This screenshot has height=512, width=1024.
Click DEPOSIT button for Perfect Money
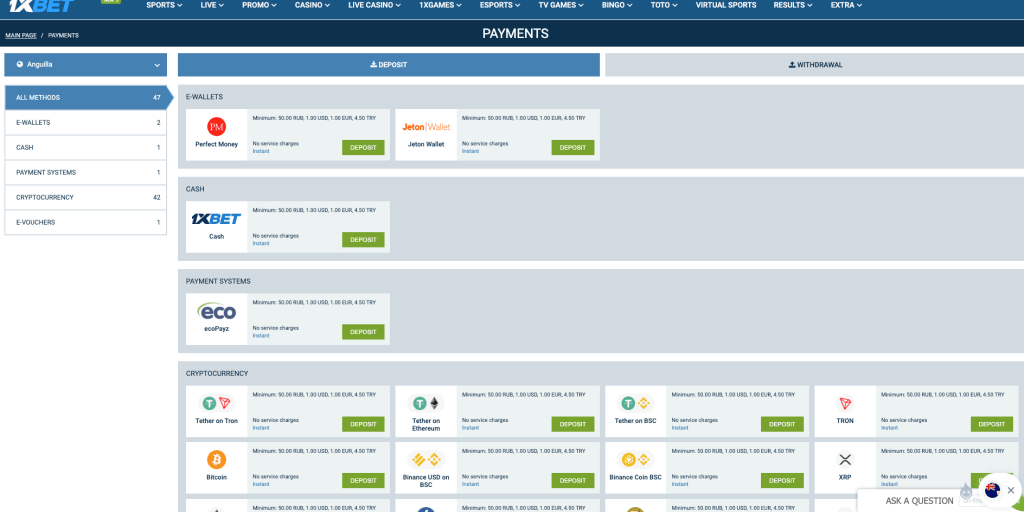[363, 148]
